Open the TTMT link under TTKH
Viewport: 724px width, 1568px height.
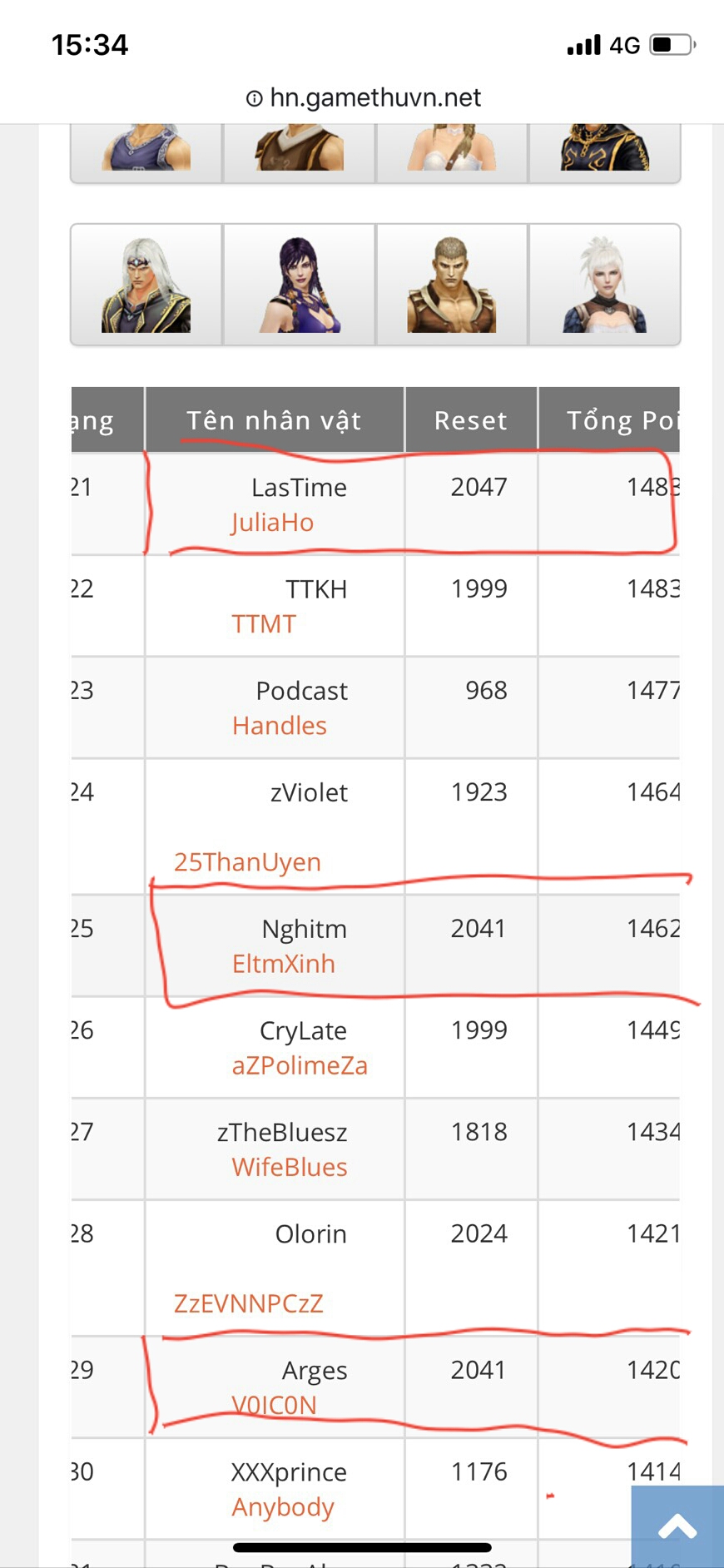click(264, 624)
